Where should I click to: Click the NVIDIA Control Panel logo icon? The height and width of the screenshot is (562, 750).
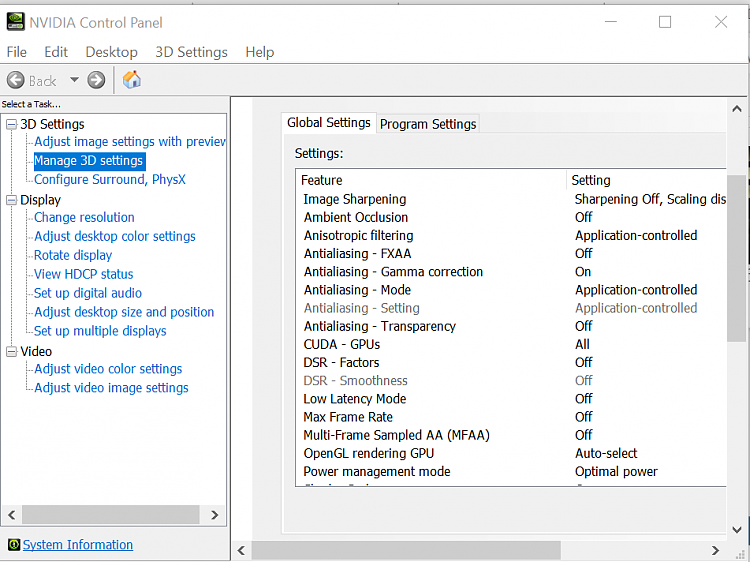pos(15,22)
